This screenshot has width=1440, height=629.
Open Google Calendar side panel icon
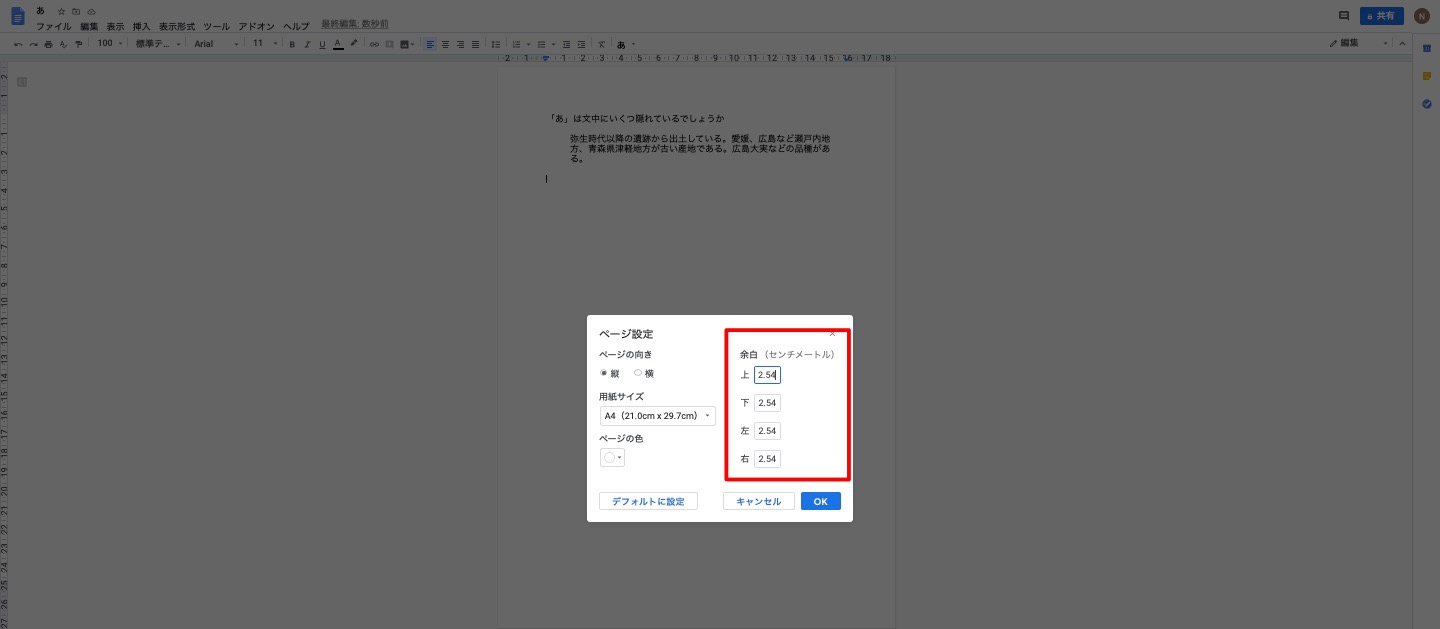[x=1427, y=48]
